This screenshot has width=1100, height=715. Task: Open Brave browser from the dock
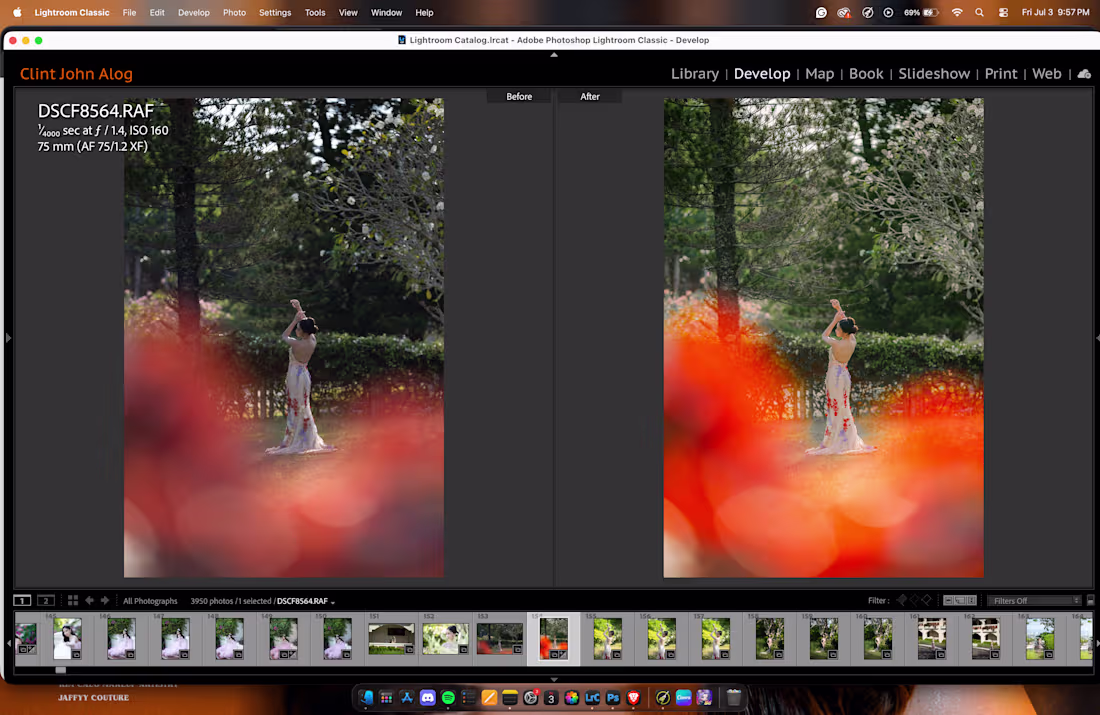633,697
